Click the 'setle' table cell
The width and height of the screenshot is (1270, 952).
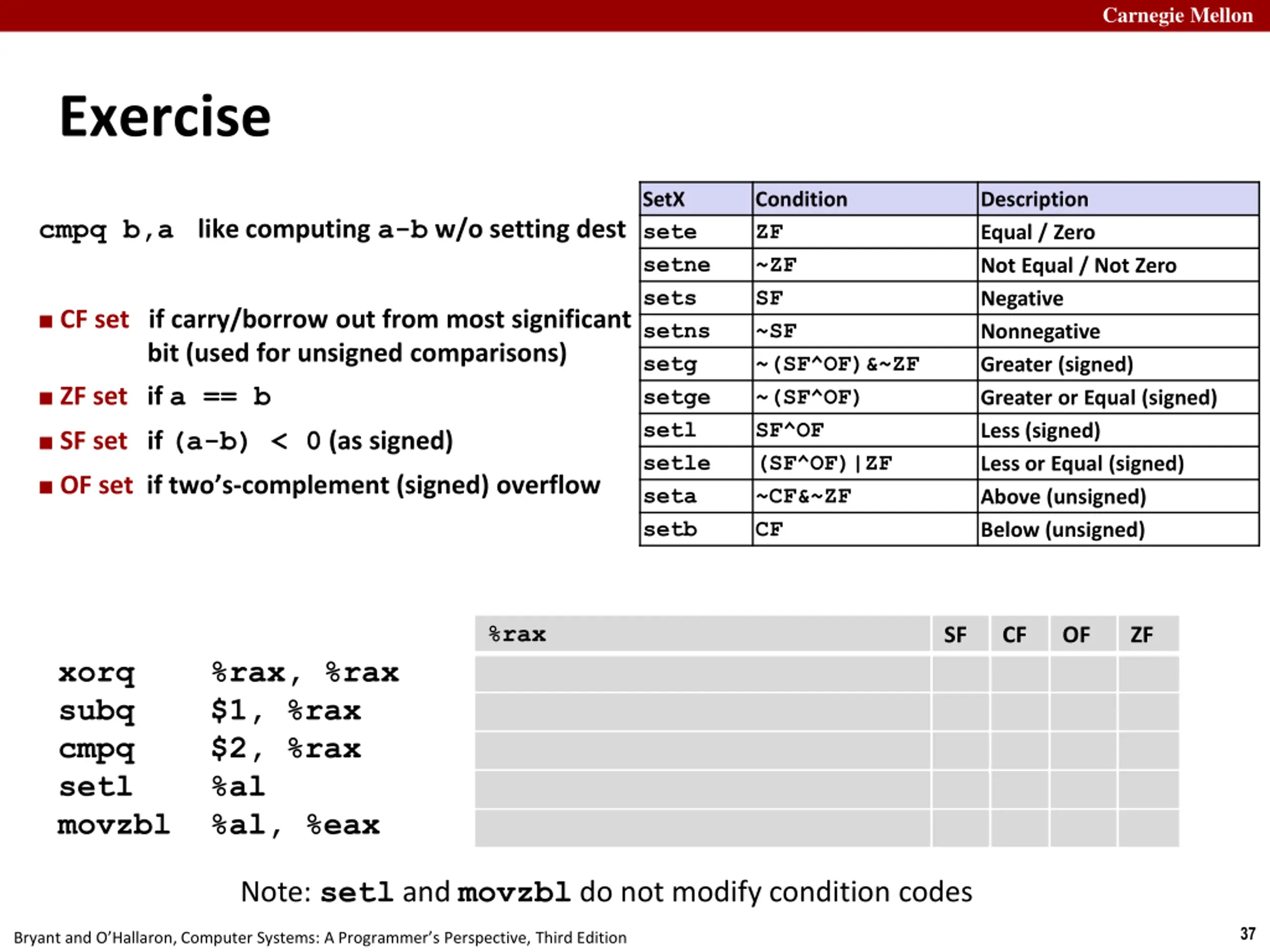pos(696,463)
